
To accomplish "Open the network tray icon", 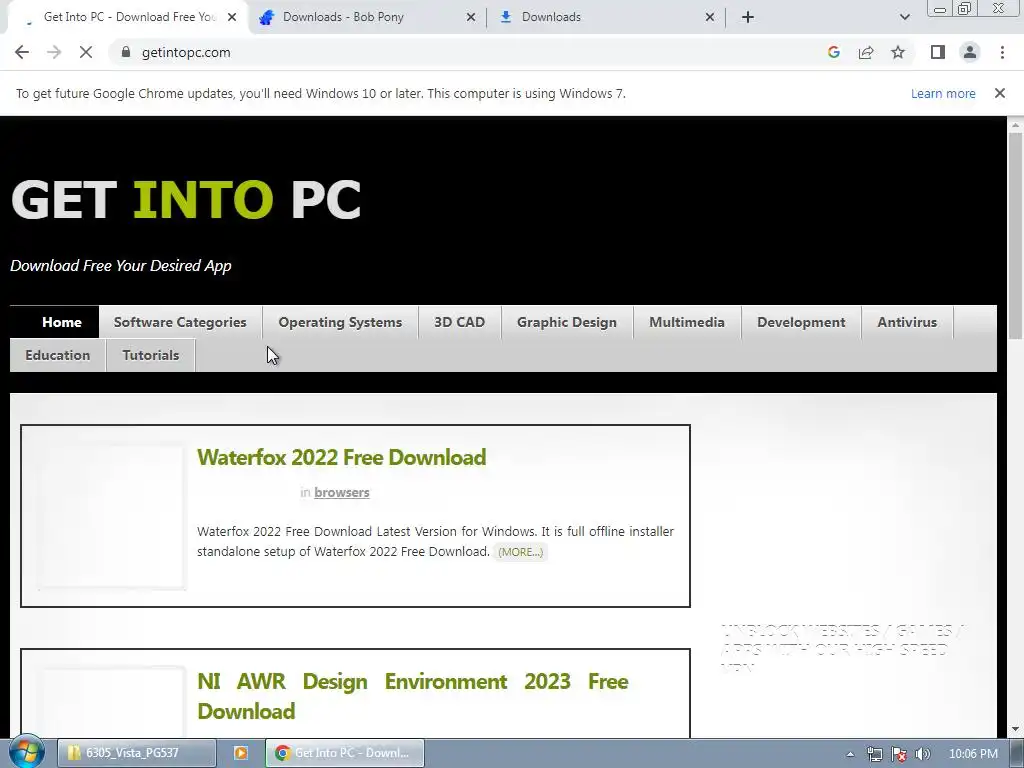I will coord(874,754).
